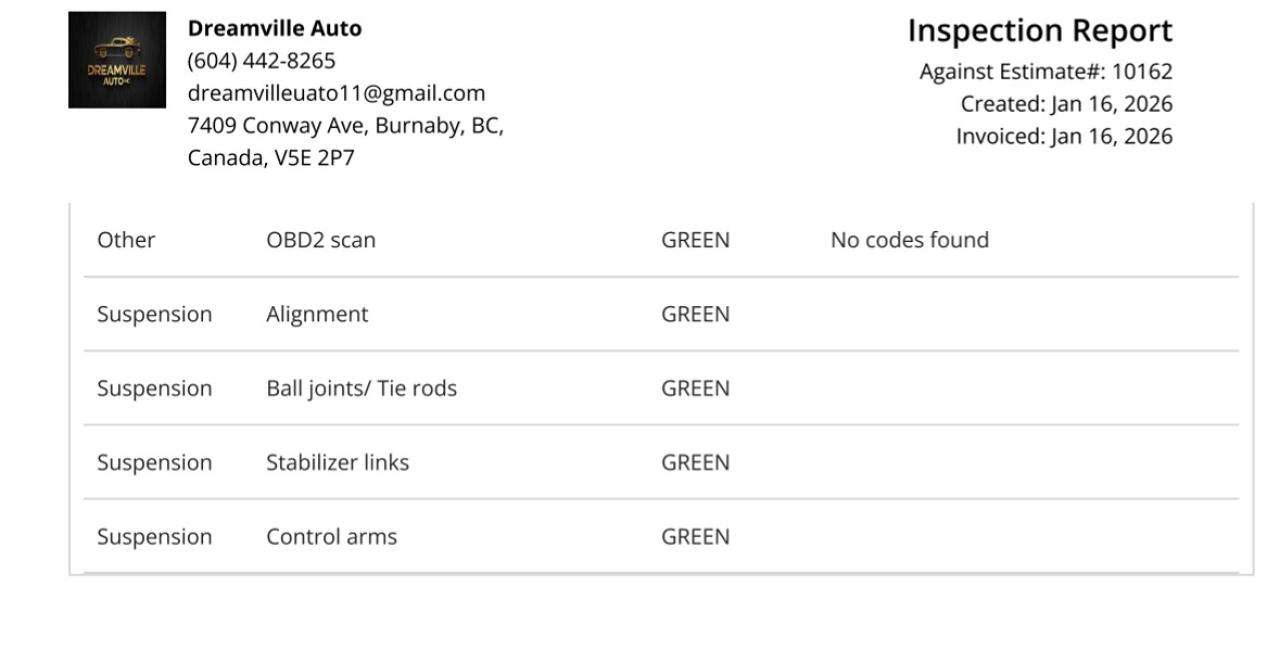The width and height of the screenshot is (1280, 663).
Task: Click the GREEN status for Stabilizer links
Action: pyautogui.click(x=695, y=462)
